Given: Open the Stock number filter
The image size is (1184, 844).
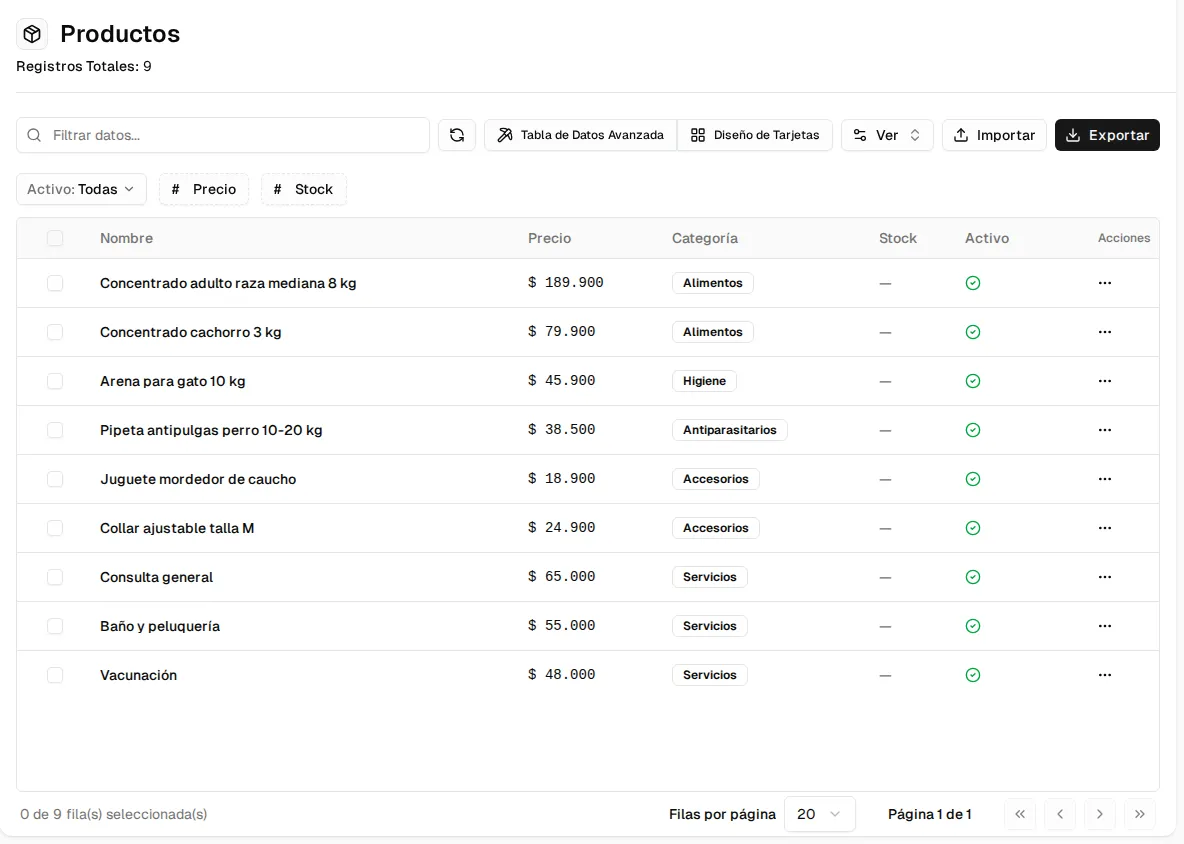Looking at the screenshot, I should 304,189.
